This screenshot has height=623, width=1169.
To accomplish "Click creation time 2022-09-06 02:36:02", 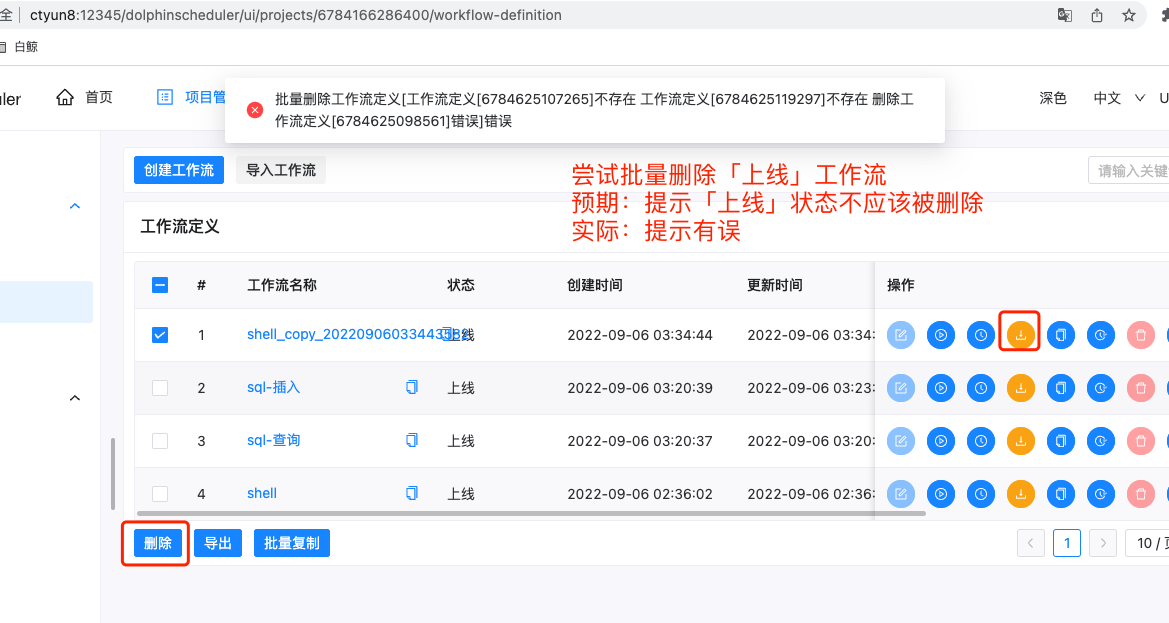I will [640, 494].
